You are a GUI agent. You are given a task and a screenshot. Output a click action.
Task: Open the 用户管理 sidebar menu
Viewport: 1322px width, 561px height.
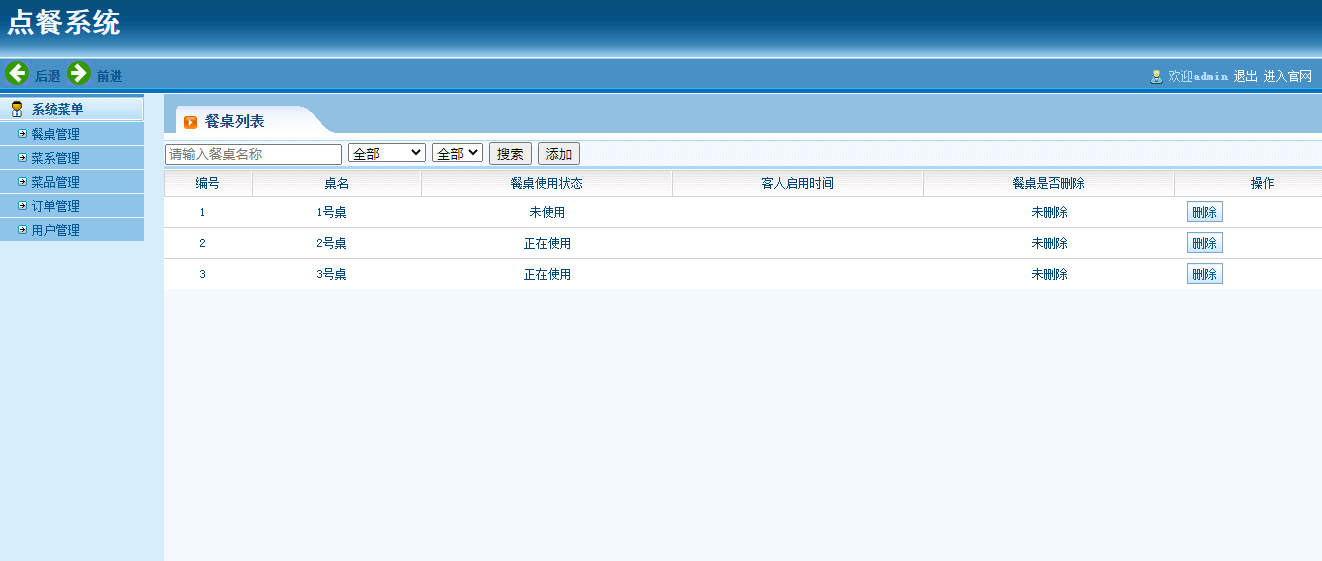[x=55, y=230]
